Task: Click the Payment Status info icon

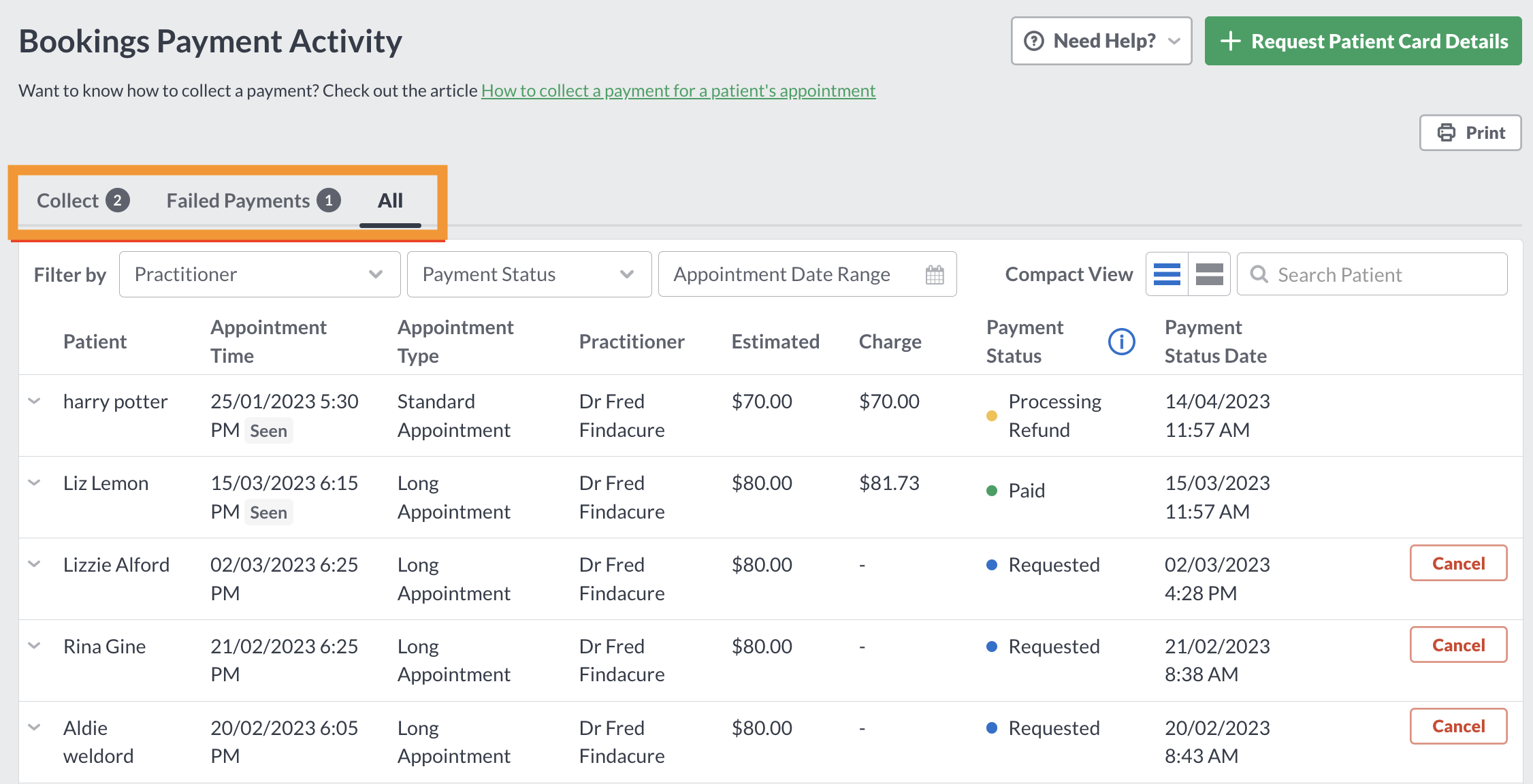Action: pyautogui.click(x=1121, y=342)
